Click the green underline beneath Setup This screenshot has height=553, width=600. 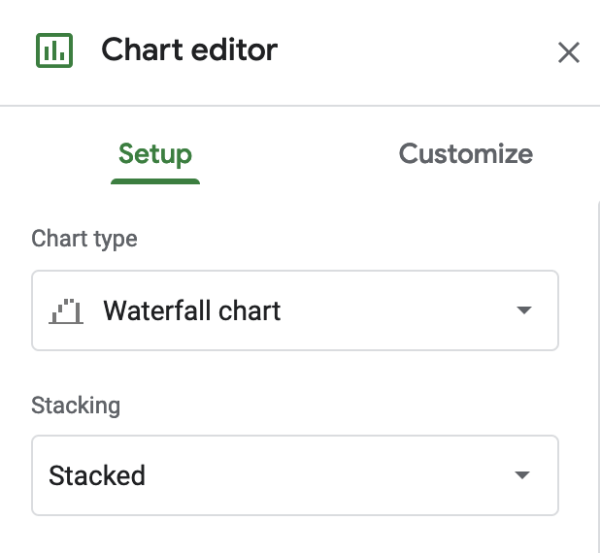click(155, 181)
